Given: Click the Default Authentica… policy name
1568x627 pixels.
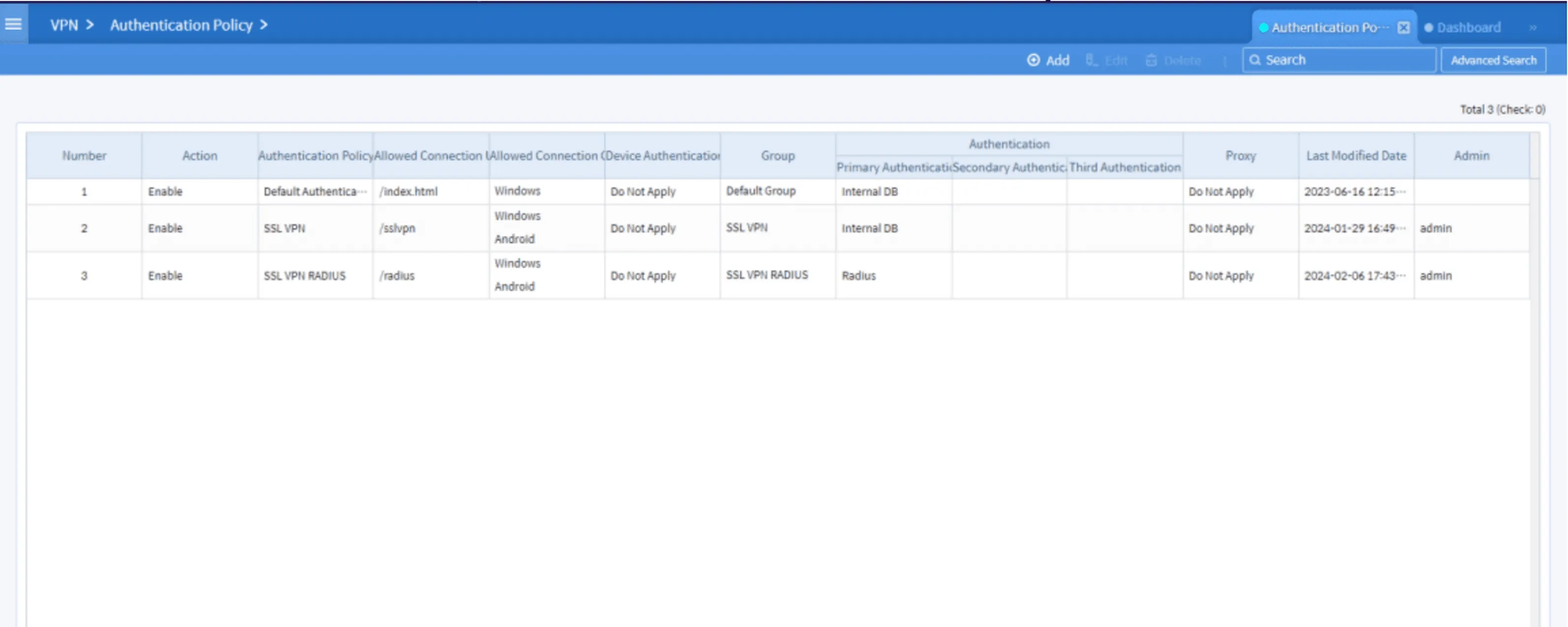Looking at the screenshot, I should click(x=314, y=192).
